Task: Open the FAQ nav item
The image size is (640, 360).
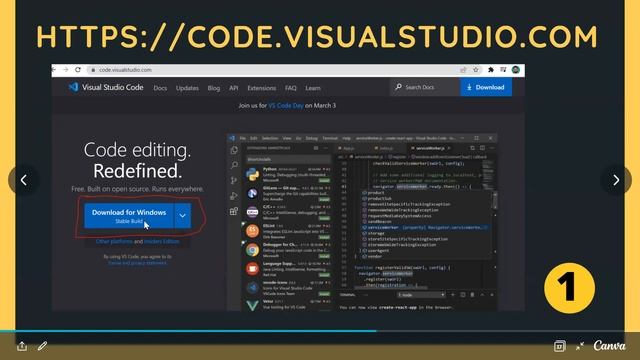Action: click(291, 88)
